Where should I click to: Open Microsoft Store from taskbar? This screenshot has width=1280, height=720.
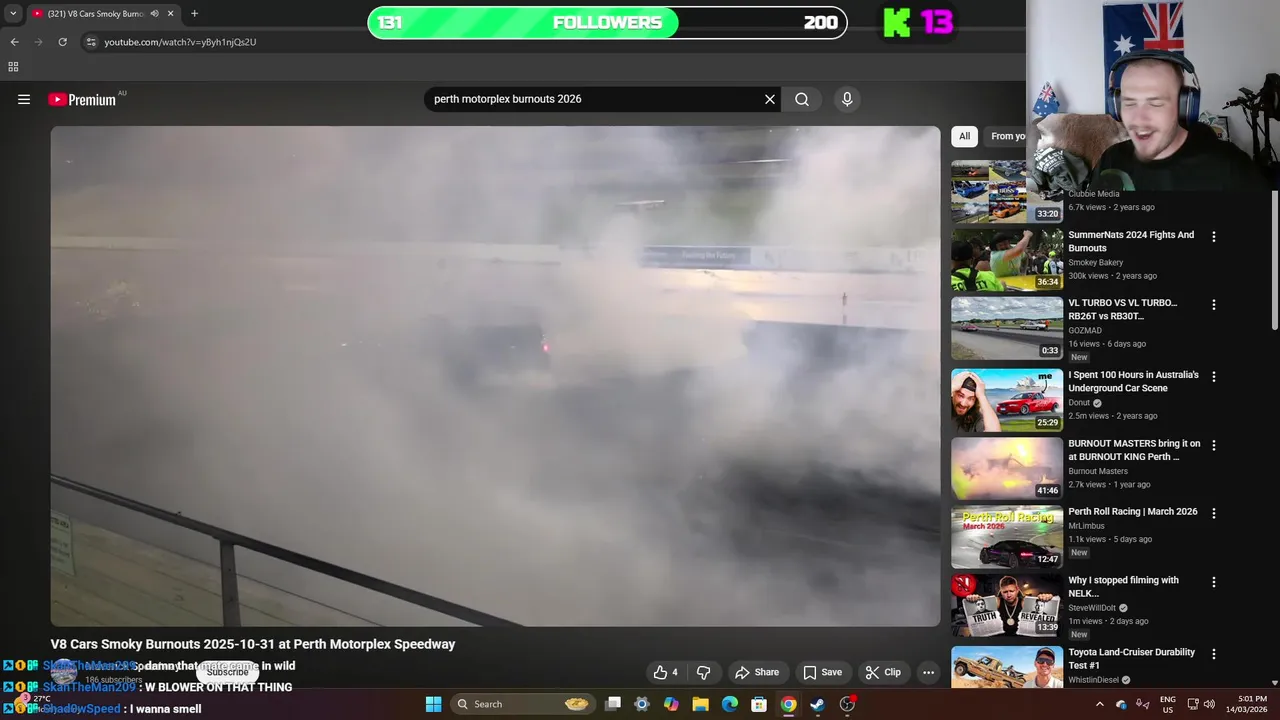coord(759,704)
